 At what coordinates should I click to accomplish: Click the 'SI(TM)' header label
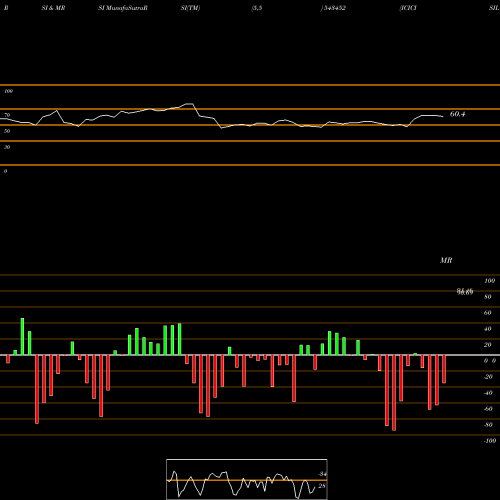(x=190, y=8)
